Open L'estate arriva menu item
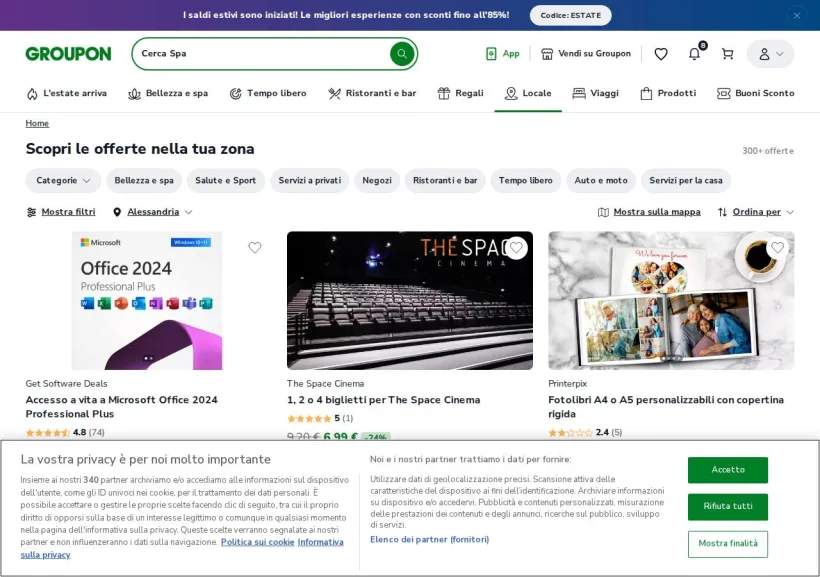Image resolution: width=820 pixels, height=577 pixels. coord(66,93)
